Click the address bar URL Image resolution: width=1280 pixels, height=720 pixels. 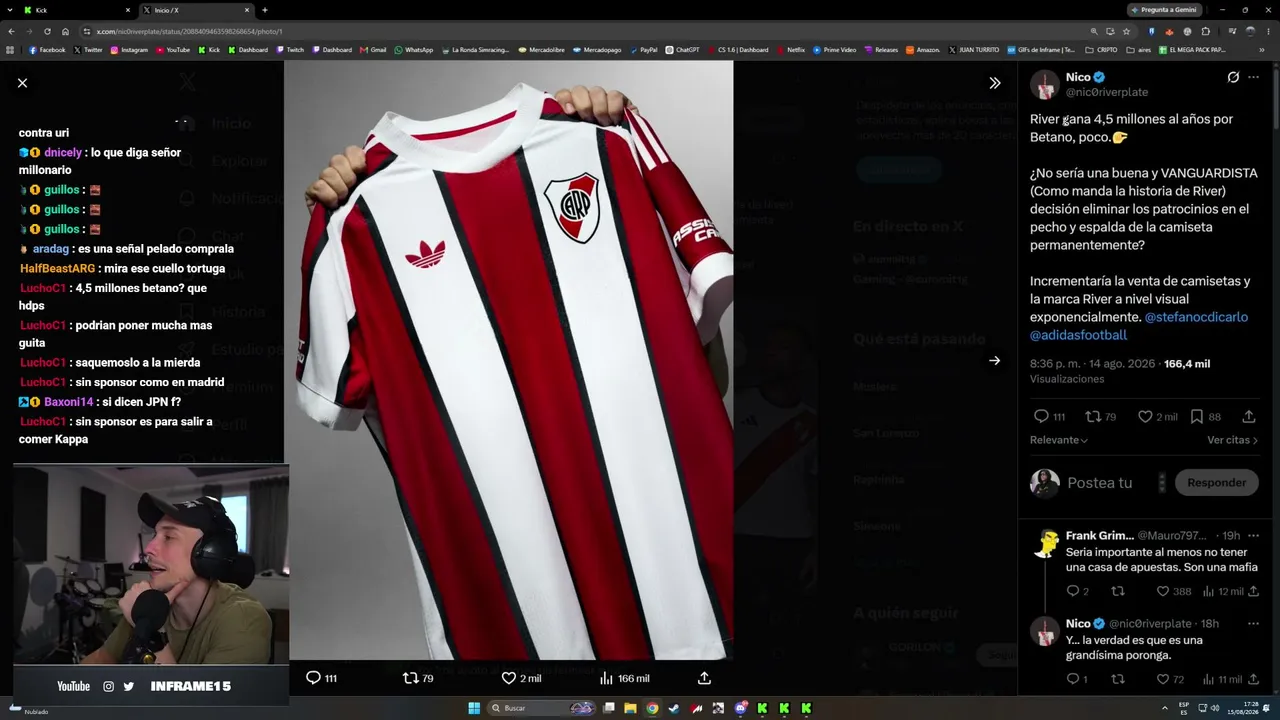190,31
